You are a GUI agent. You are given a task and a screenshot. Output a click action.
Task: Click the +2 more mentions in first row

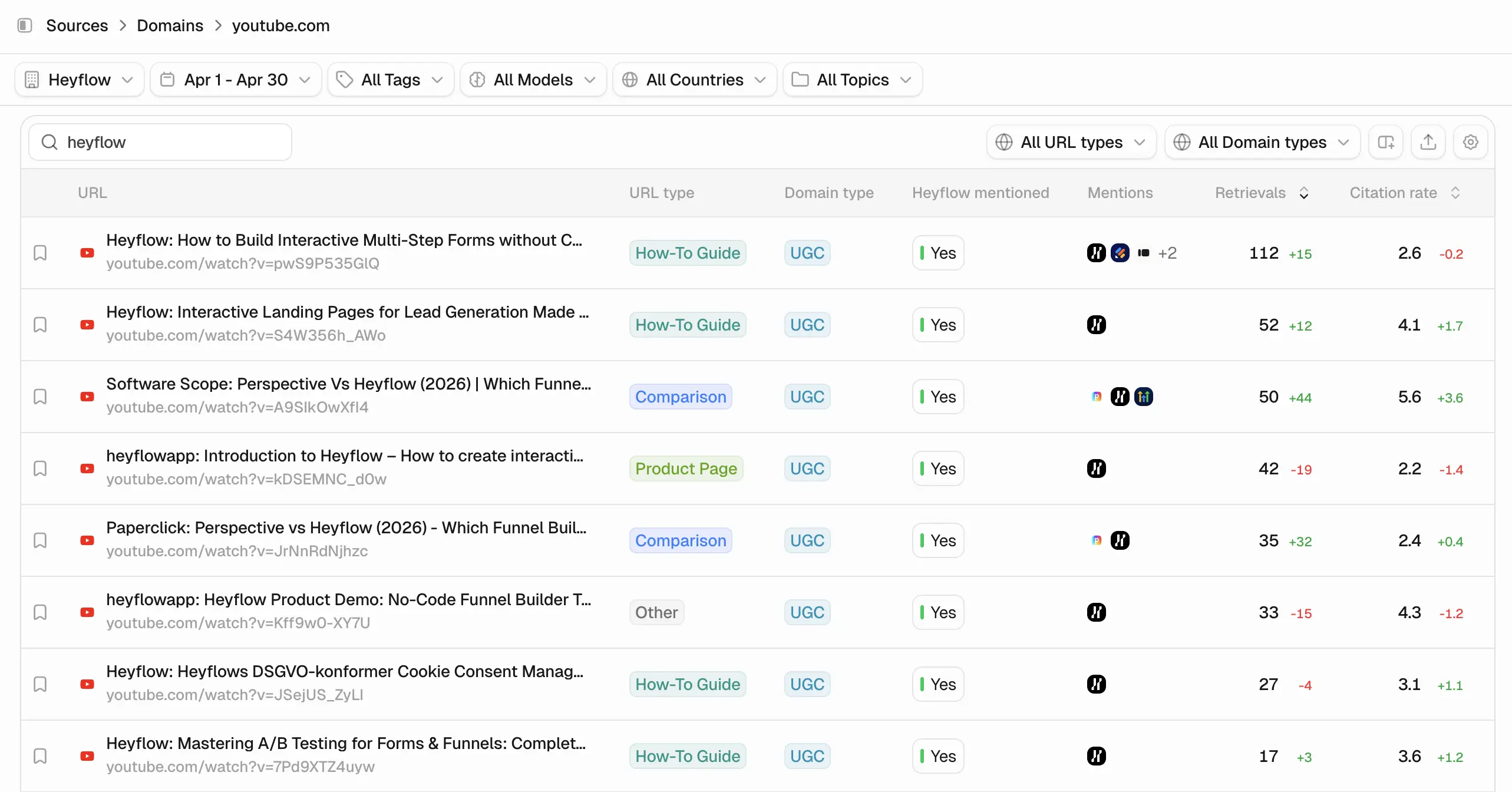click(1167, 253)
